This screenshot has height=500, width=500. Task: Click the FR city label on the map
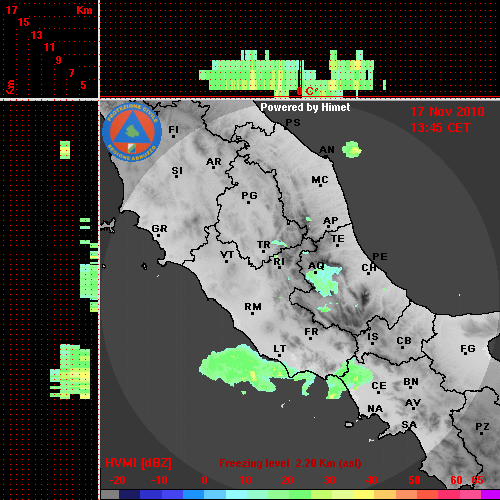[x=311, y=332]
